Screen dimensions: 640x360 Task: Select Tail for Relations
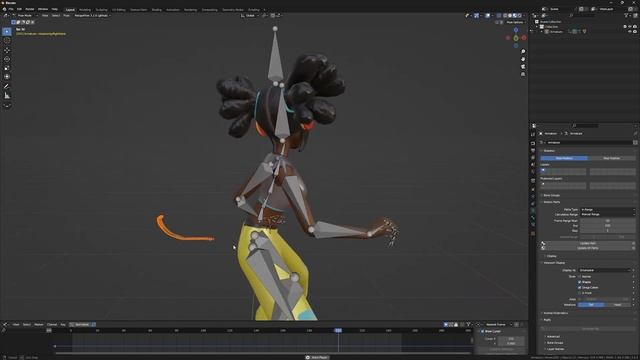pos(591,305)
